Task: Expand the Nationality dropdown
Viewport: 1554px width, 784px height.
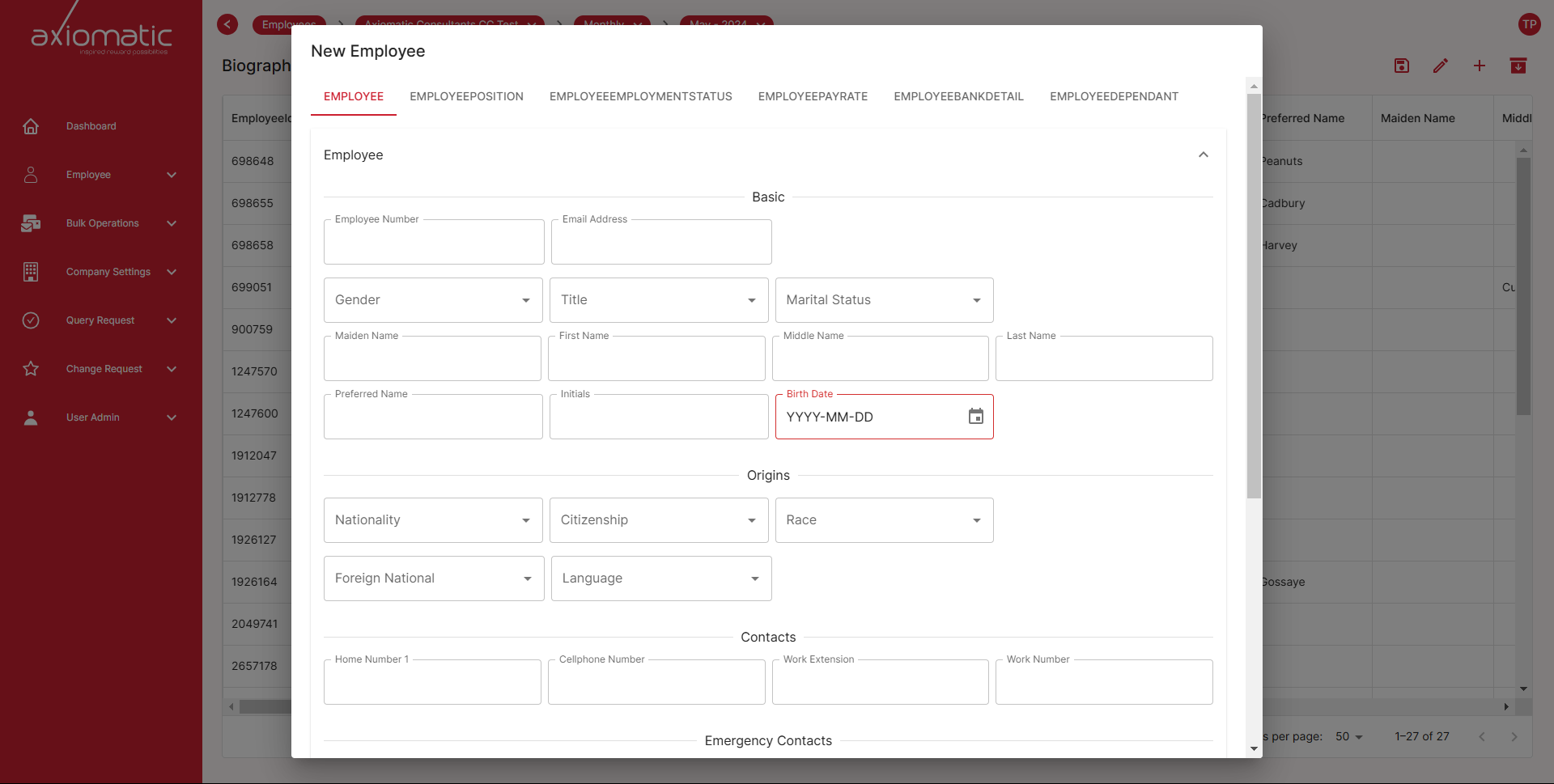Action: click(433, 520)
